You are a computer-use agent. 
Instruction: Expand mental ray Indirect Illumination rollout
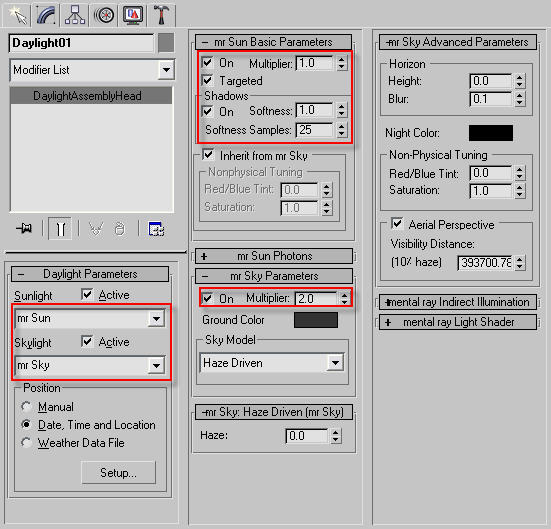(x=458, y=302)
